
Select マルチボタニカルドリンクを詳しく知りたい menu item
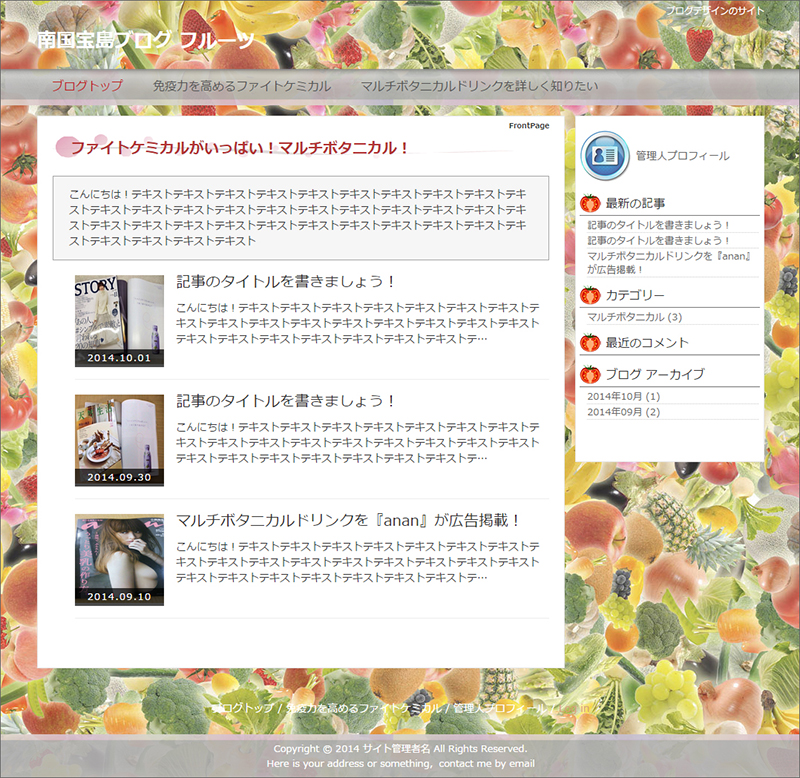click(479, 86)
